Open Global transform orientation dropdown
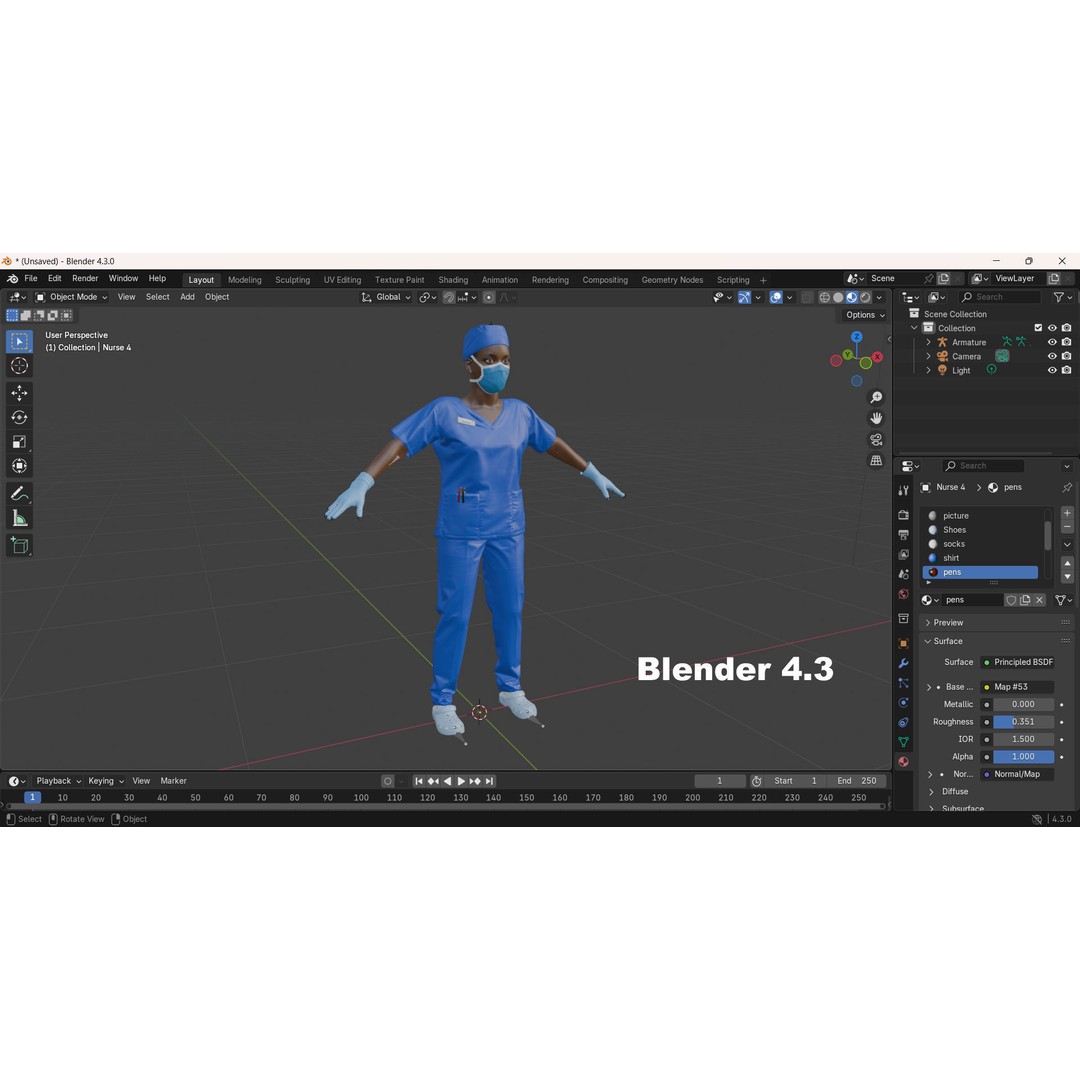 coord(386,297)
